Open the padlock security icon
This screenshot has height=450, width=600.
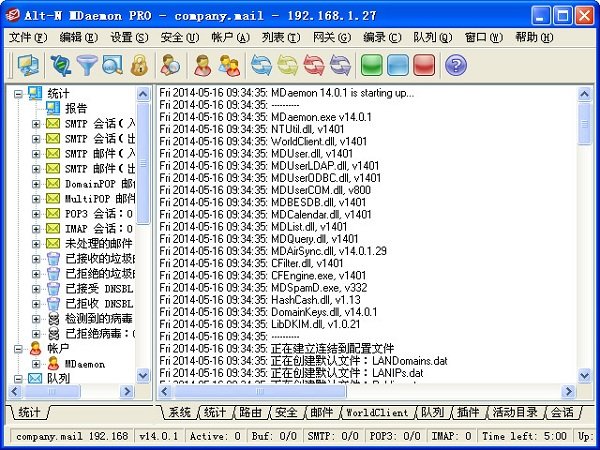[139, 65]
